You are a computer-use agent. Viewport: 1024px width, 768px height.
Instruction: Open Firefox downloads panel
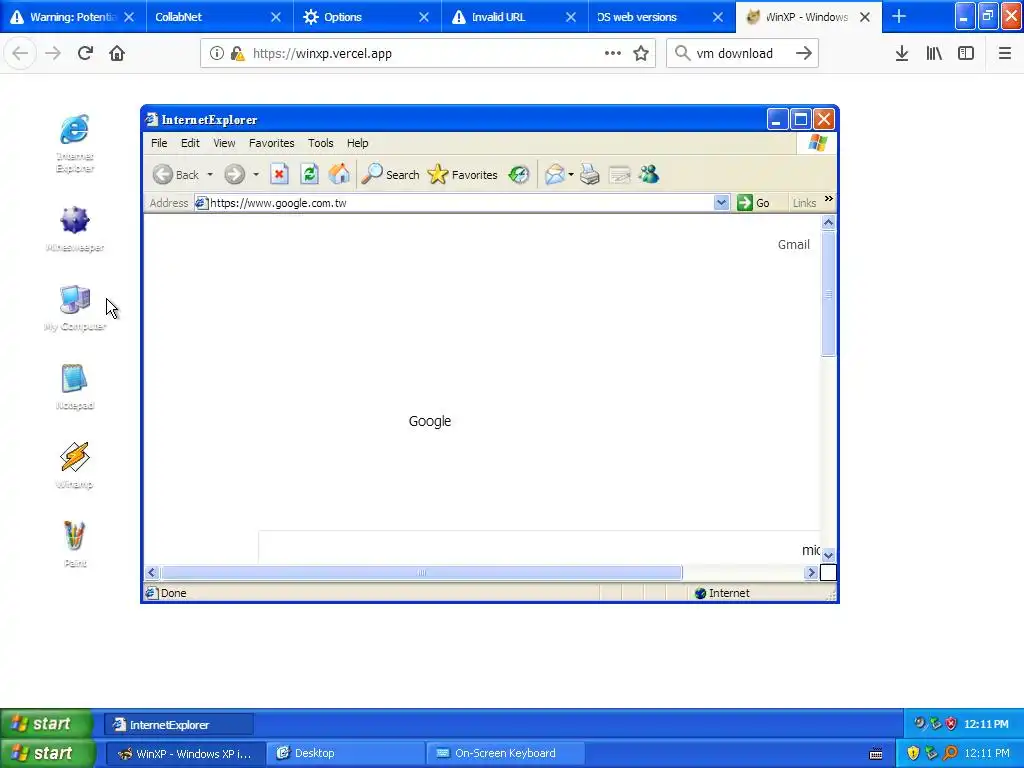[x=902, y=54]
